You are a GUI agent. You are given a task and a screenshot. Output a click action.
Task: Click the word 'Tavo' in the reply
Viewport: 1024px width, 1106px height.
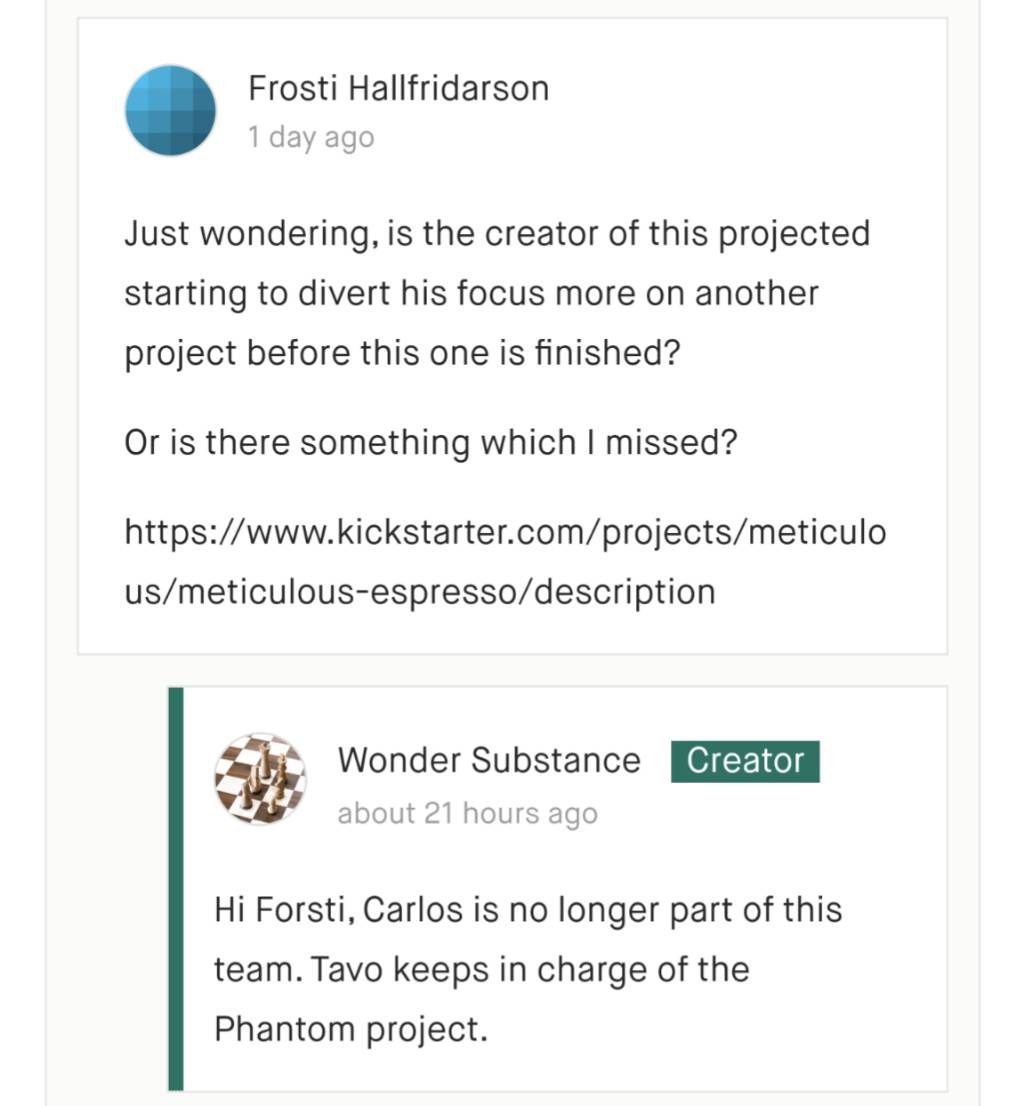346,970
